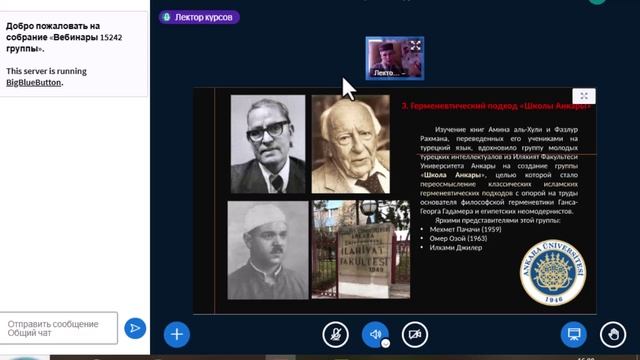Open the BigBlueButton link
640x360 pixels.
click(33, 82)
